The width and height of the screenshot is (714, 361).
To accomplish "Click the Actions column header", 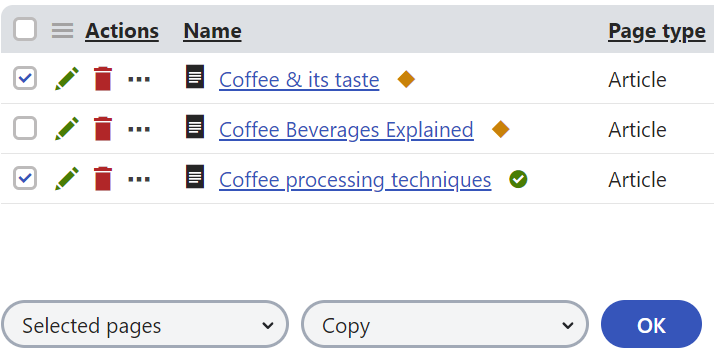I will 122,31.
